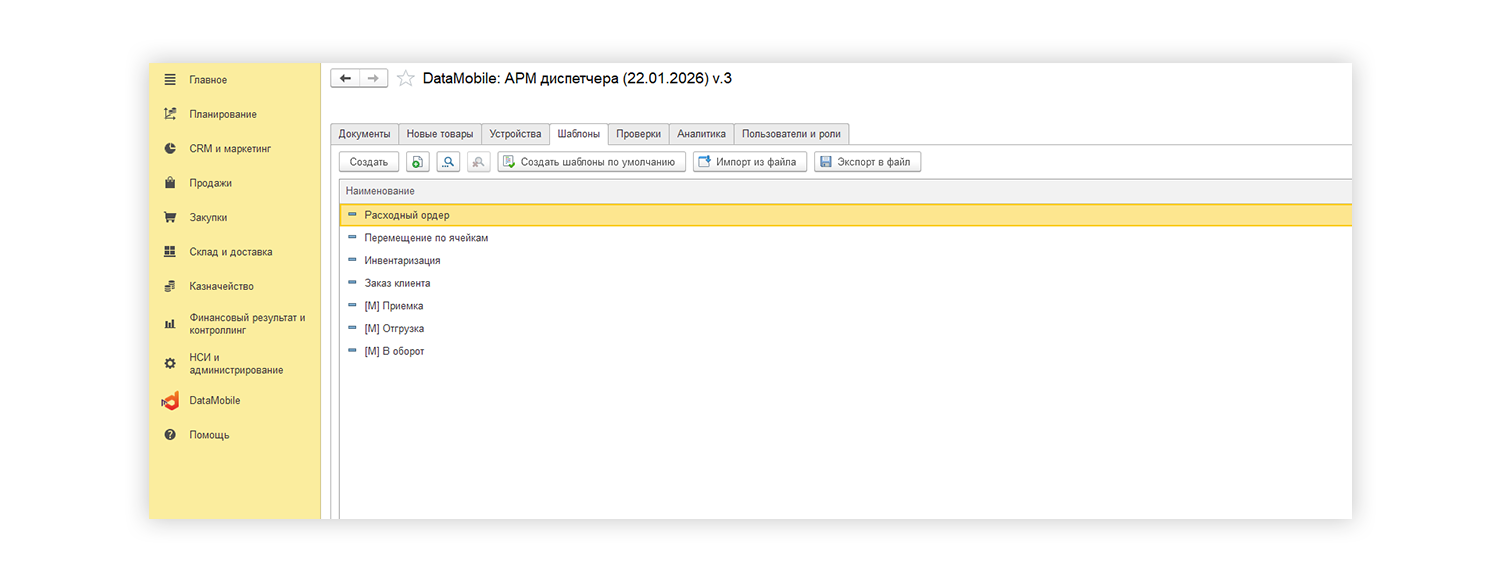Click the forward navigation arrow
Image resolution: width=1500 pixels, height=564 pixels.
coord(373,79)
